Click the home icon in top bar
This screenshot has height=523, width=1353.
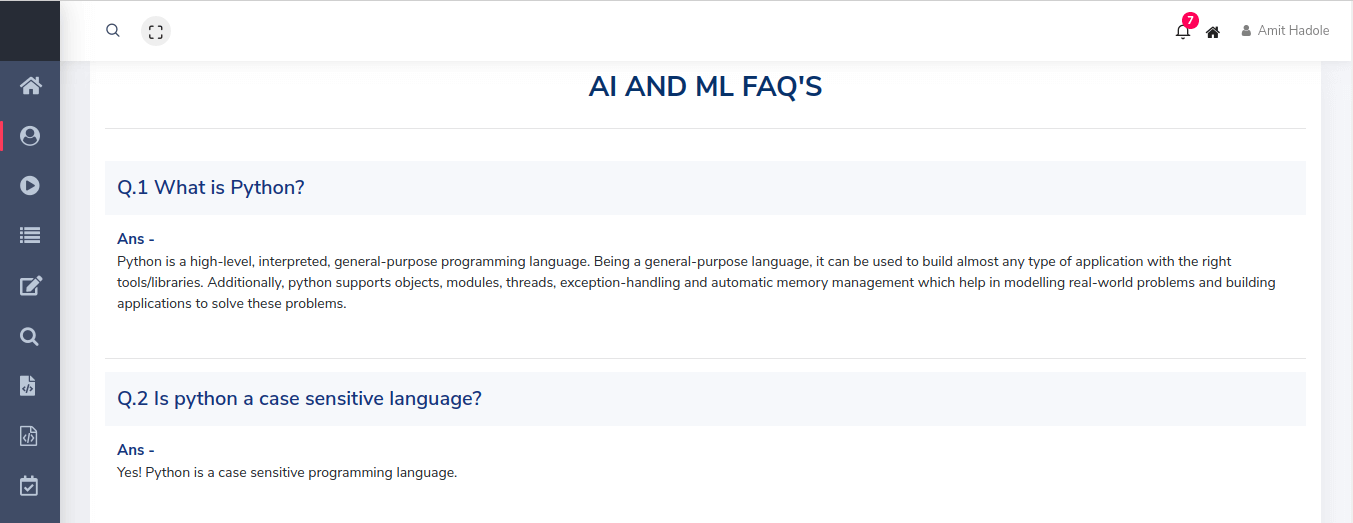1213,32
